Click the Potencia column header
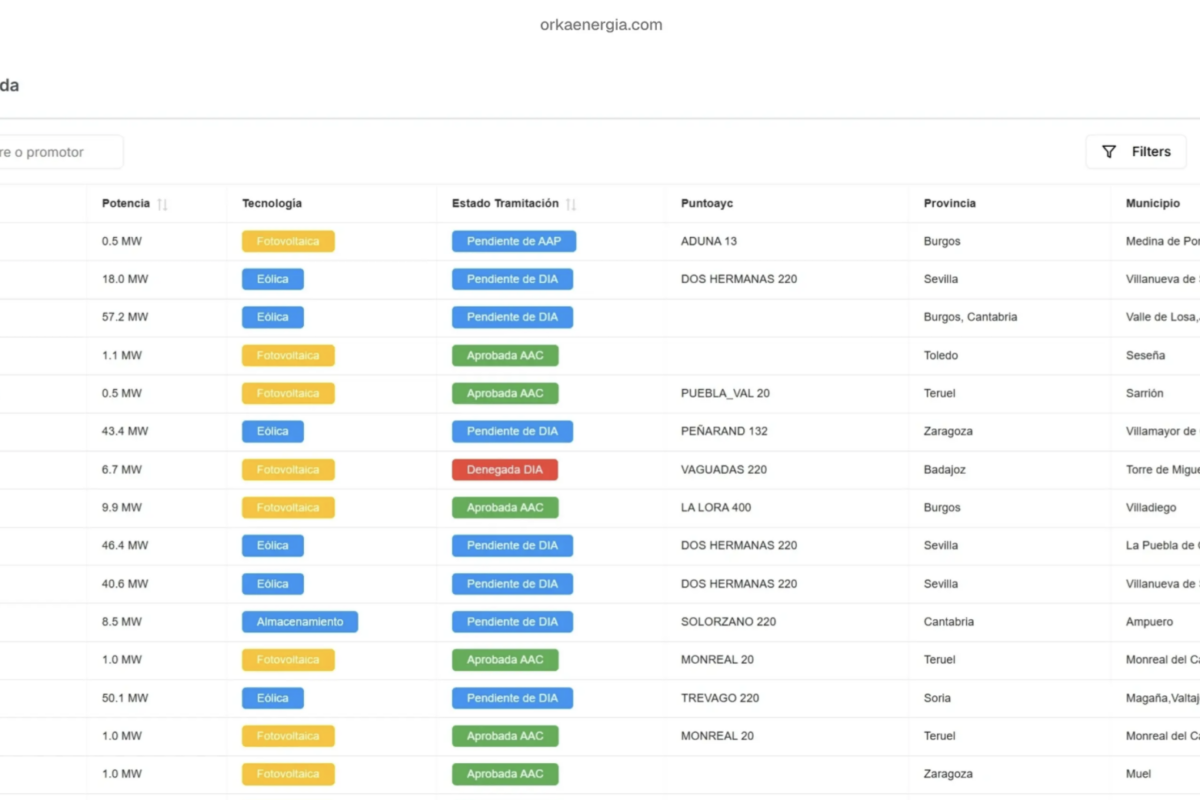The image size is (1200, 800). pos(126,203)
